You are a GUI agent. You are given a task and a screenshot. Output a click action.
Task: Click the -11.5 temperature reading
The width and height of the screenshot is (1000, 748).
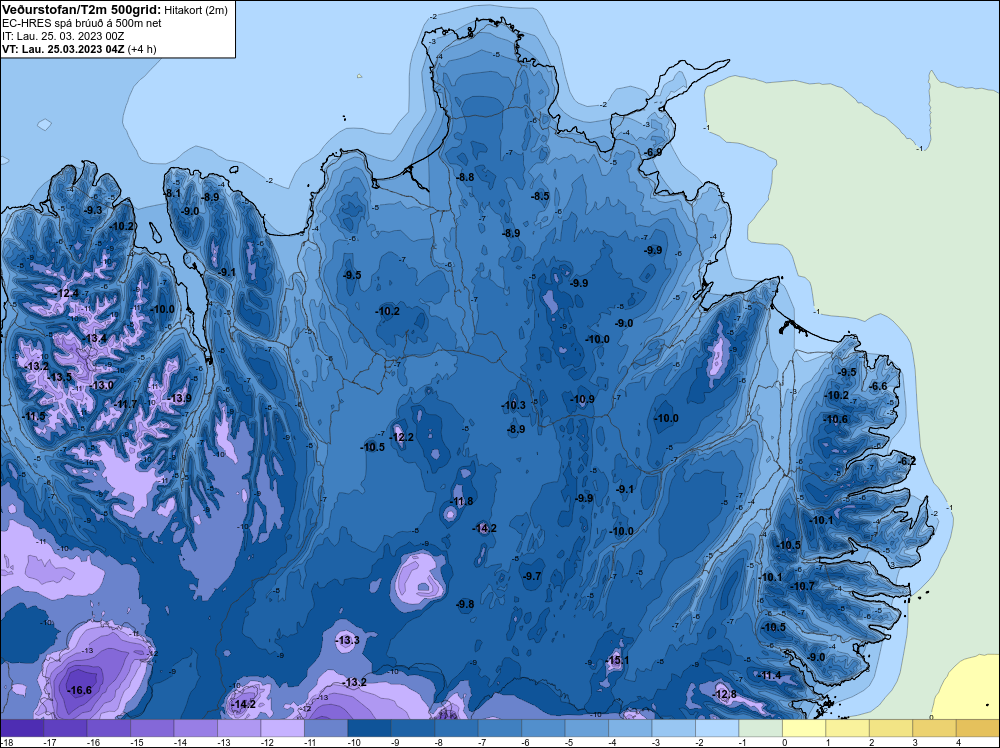pyautogui.click(x=33, y=416)
